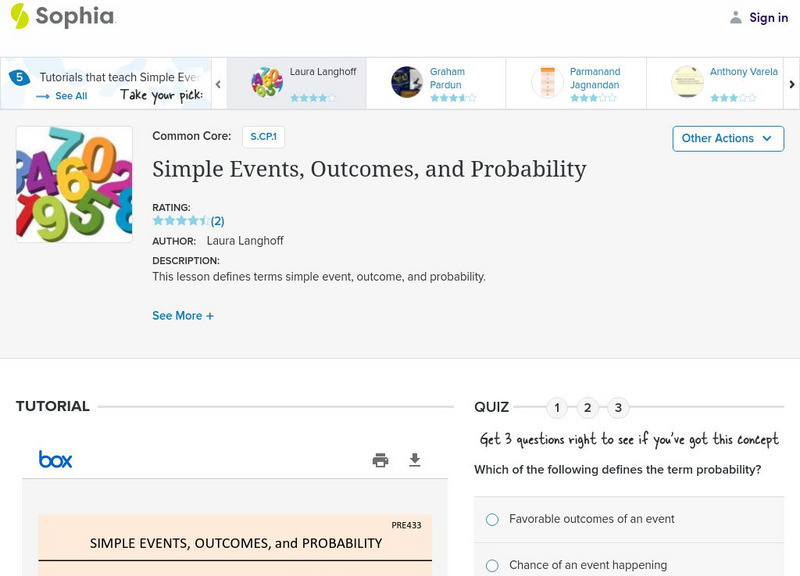The height and width of the screenshot is (576, 800).
Task: Go to quiz question 3
Action: tap(618, 408)
